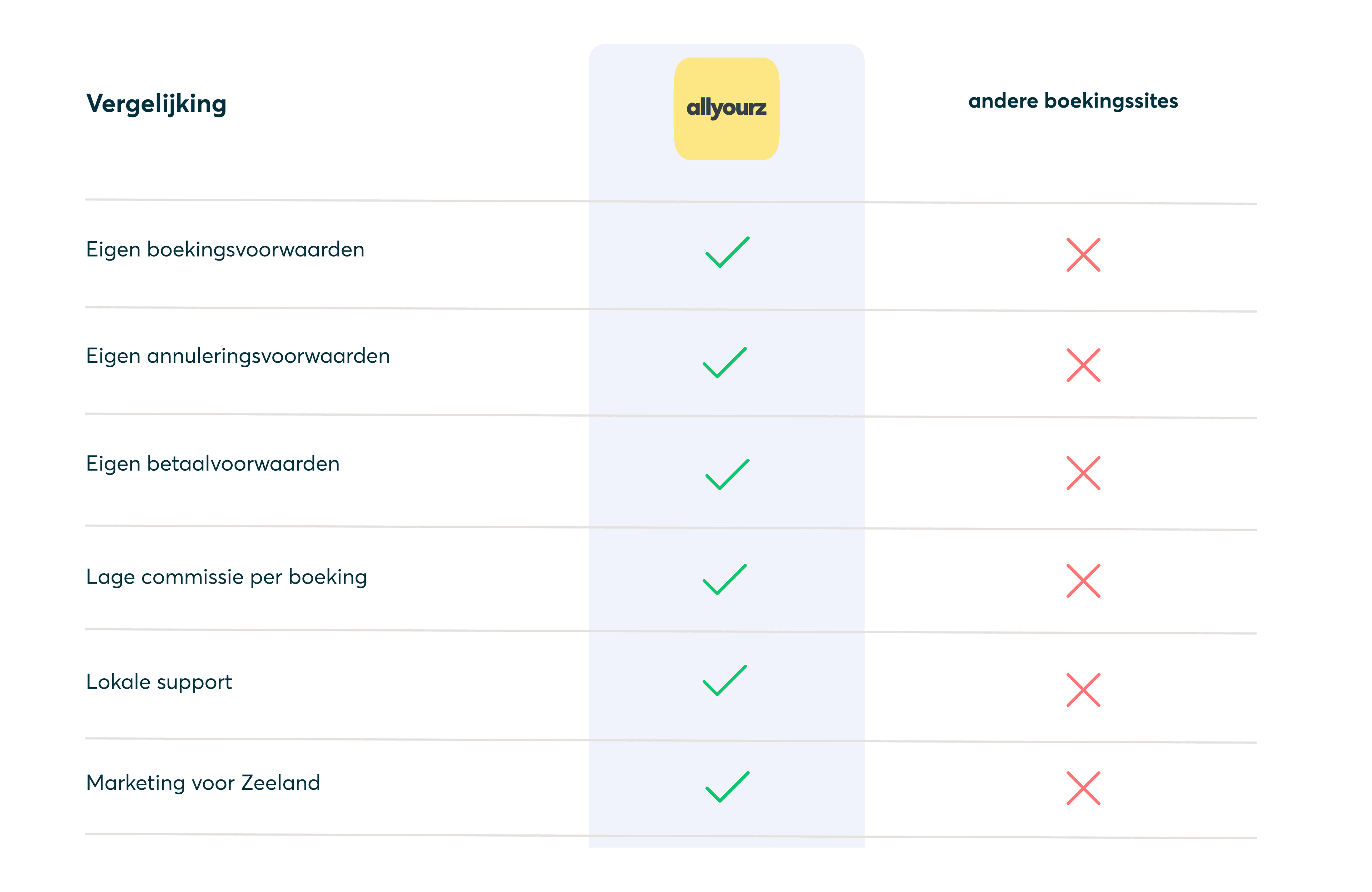
Task: Select the 'Lokale support' row label
Action: tap(159, 682)
